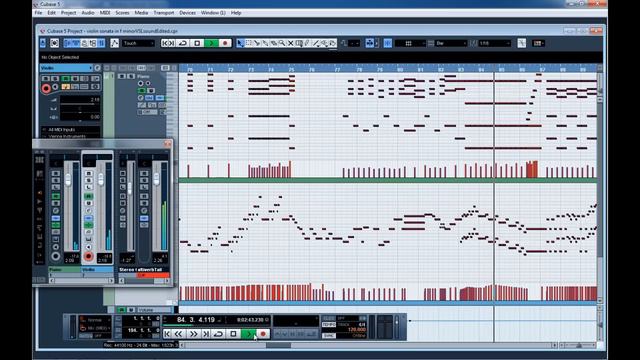
Task: Mute the Violin channel in mixer
Action: [x=88, y=173]
